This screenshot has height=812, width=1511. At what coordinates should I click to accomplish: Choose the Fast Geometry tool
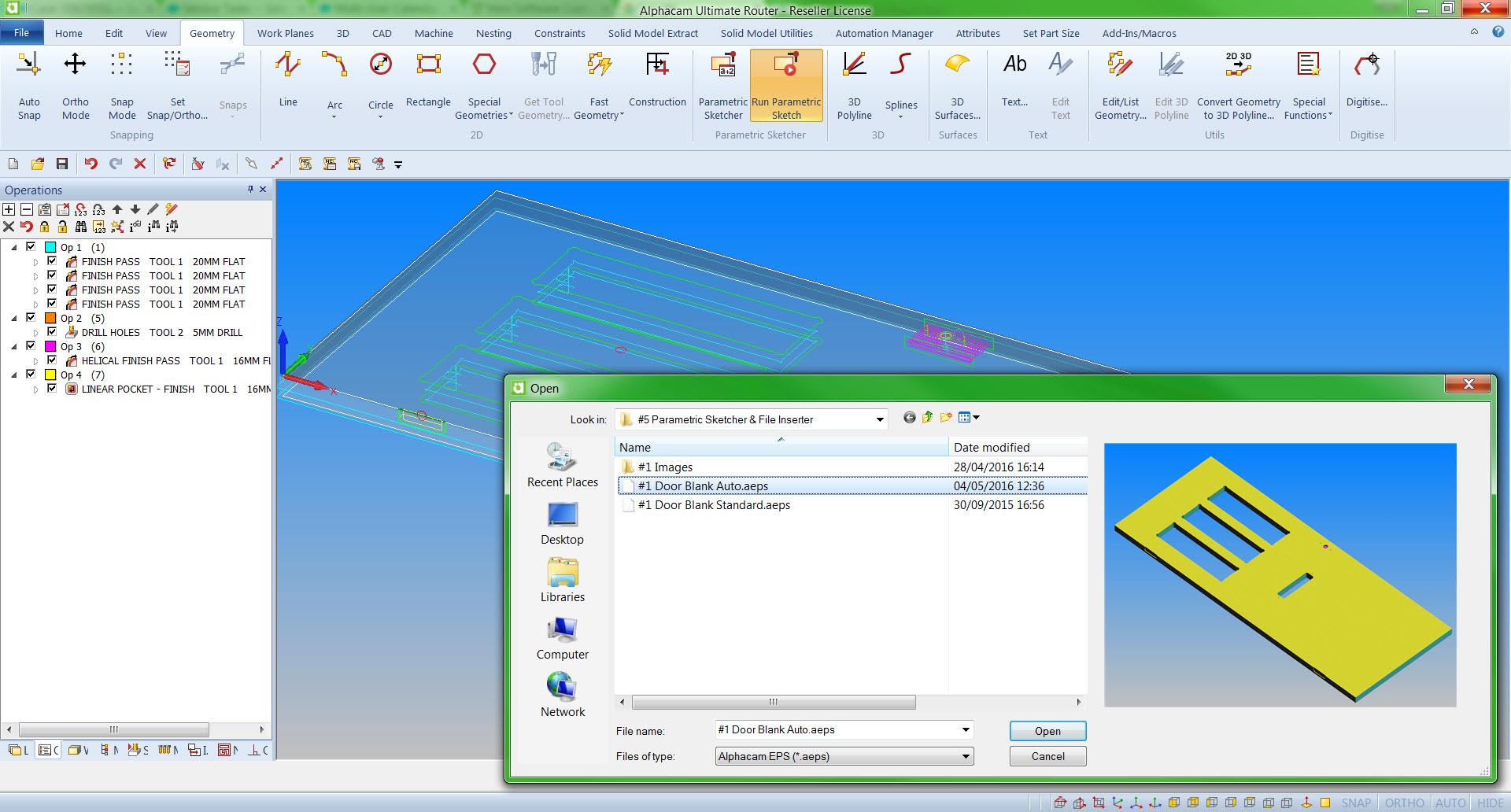click(x=599, y=85)
